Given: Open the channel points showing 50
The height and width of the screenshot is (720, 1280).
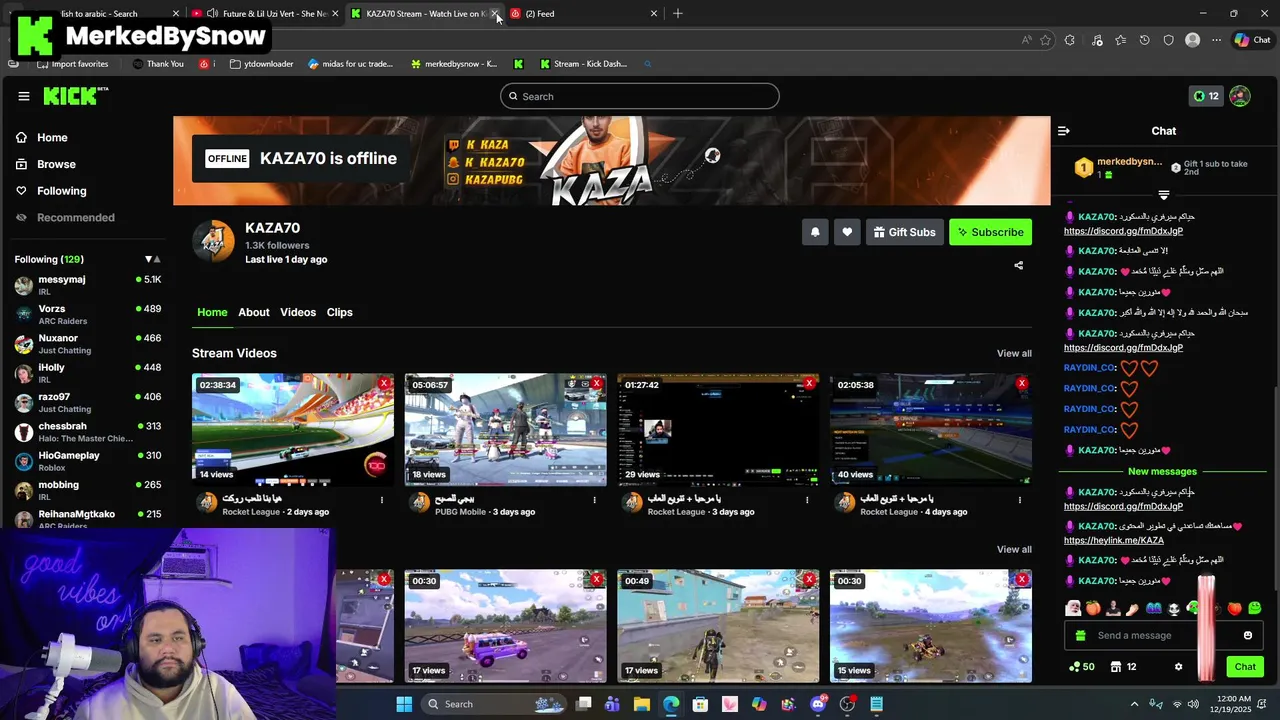Looking at the screenshot, I should coord(1081,667).
